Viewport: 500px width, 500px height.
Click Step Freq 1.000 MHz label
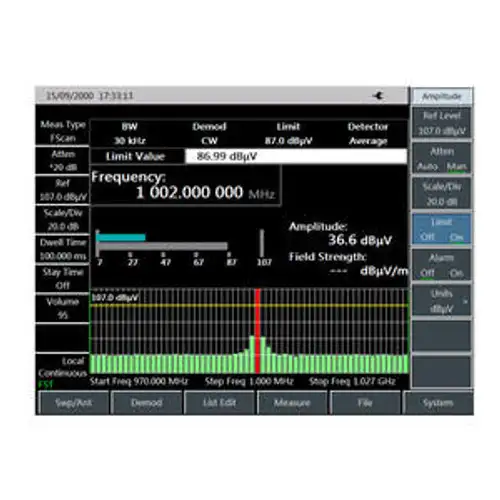coord(249,381)
